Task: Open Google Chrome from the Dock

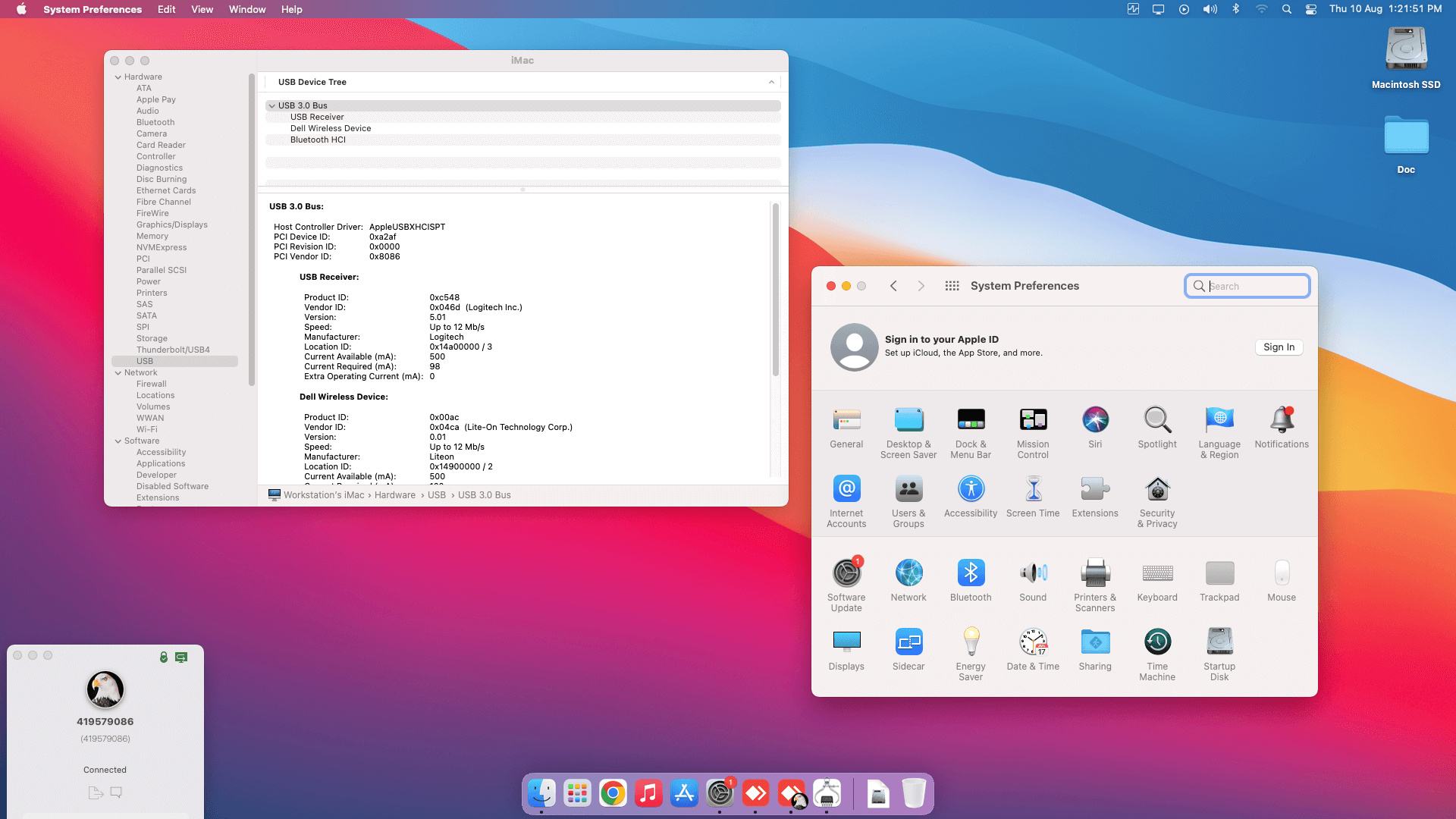Action: 613,793
